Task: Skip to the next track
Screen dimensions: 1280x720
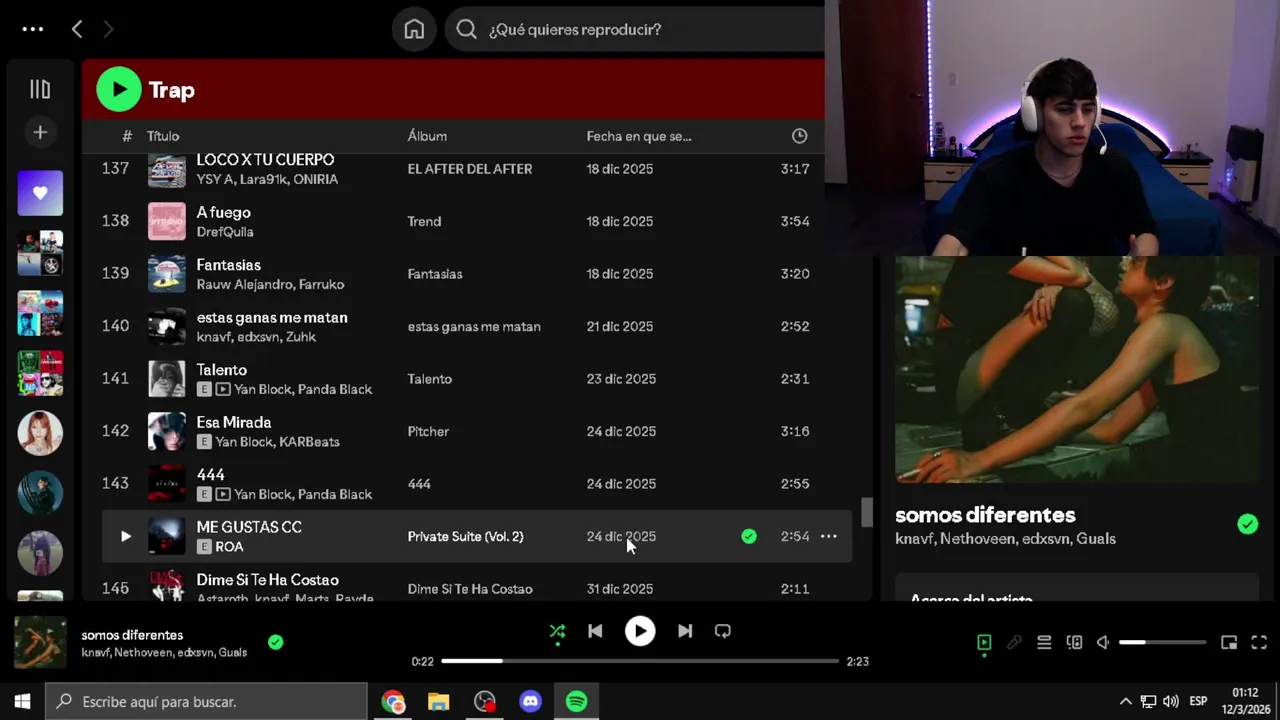Action: [685, 631]
